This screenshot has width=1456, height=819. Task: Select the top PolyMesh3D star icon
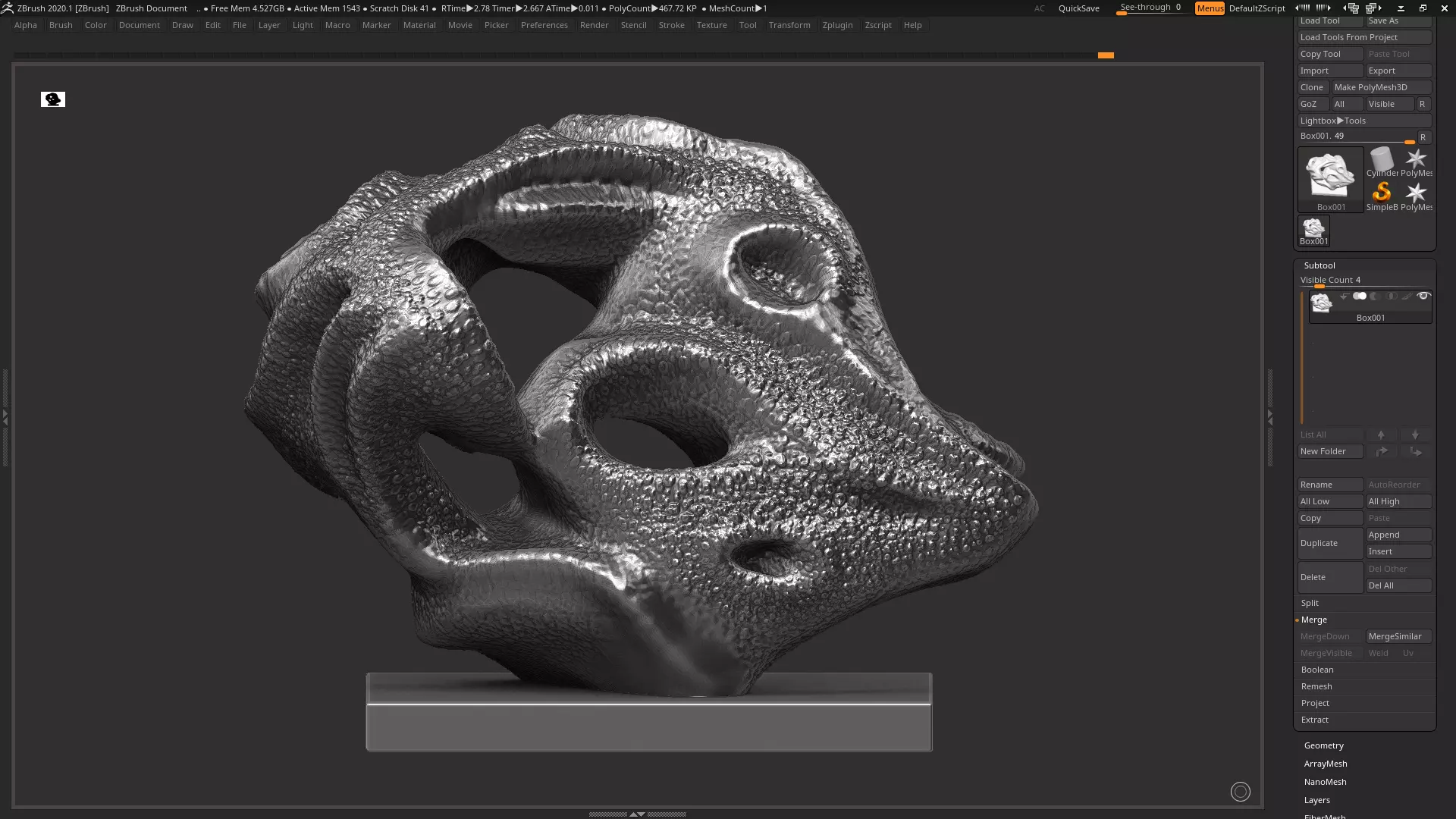pos(1416,162)
